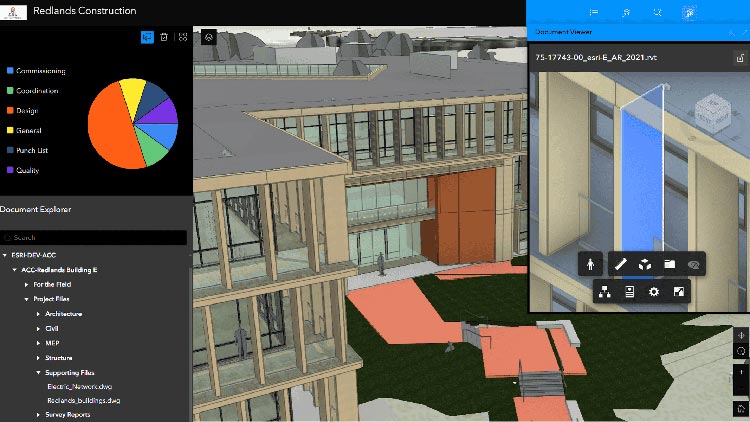
Task: Select the Explode model tool
Action: 645,264
